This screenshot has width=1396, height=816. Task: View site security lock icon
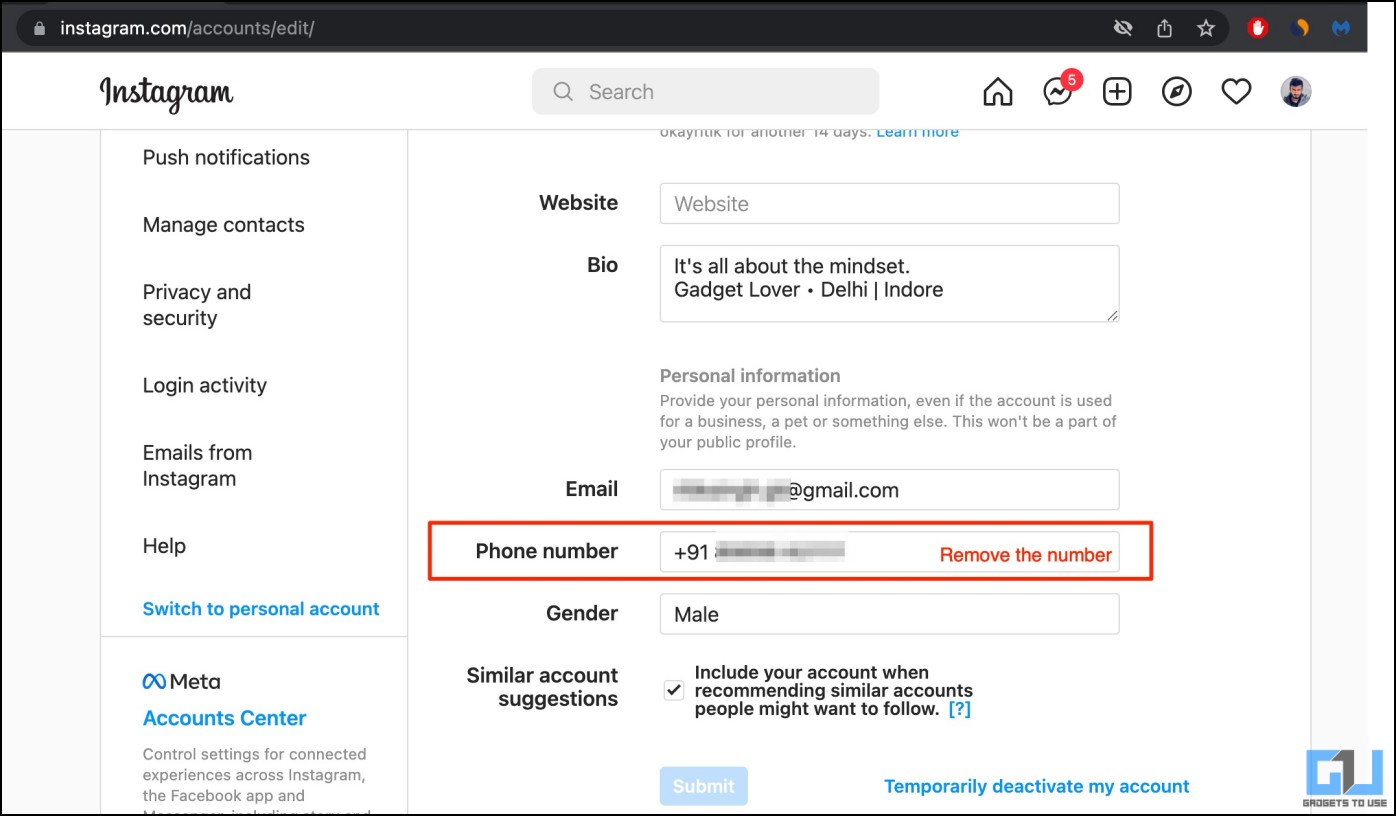pos(40,28)
